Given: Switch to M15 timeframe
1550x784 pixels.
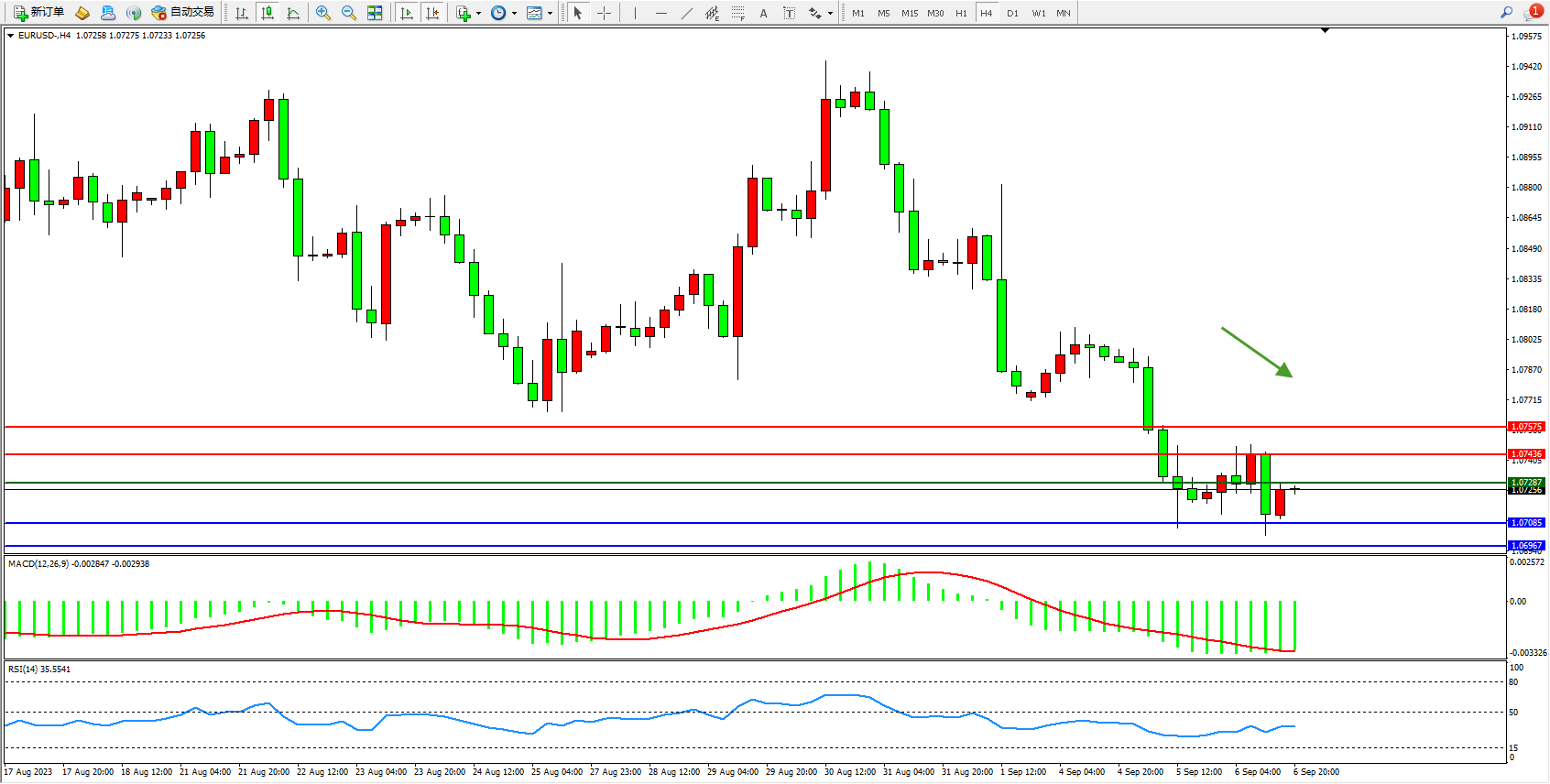Looking at the screenshot, I should coord(909,13).
